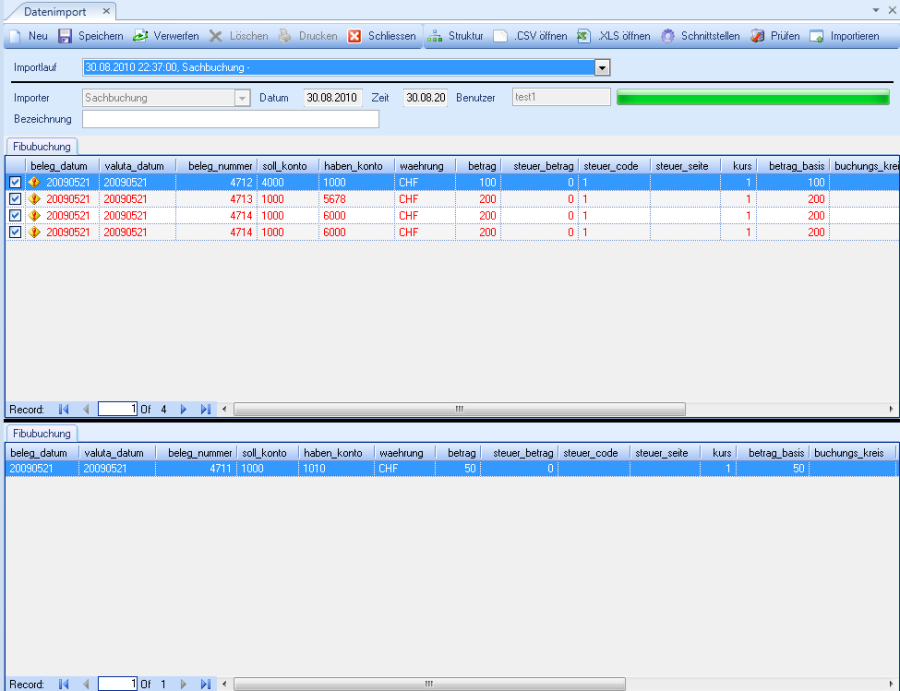This screenshot has height=691, width=900.
Task: Open the Importer Sachbuchung dropdown arrow
Action: click(242, 98)
